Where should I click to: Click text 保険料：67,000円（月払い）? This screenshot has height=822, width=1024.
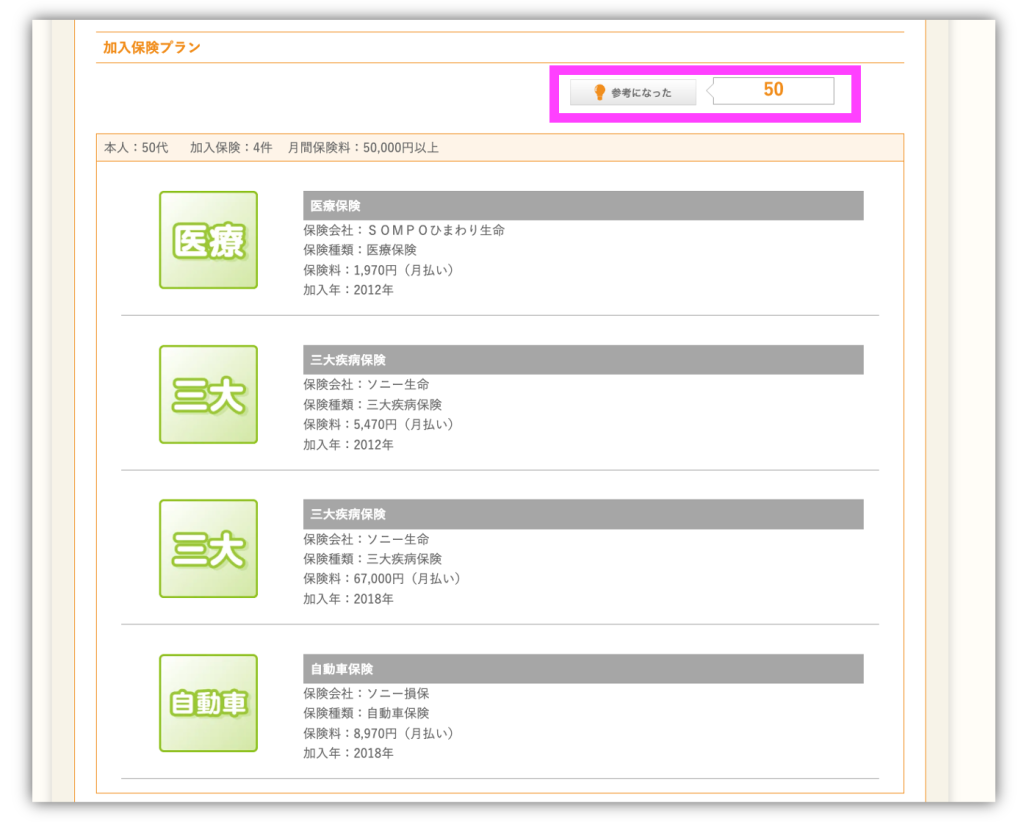[x=383, y=578]
